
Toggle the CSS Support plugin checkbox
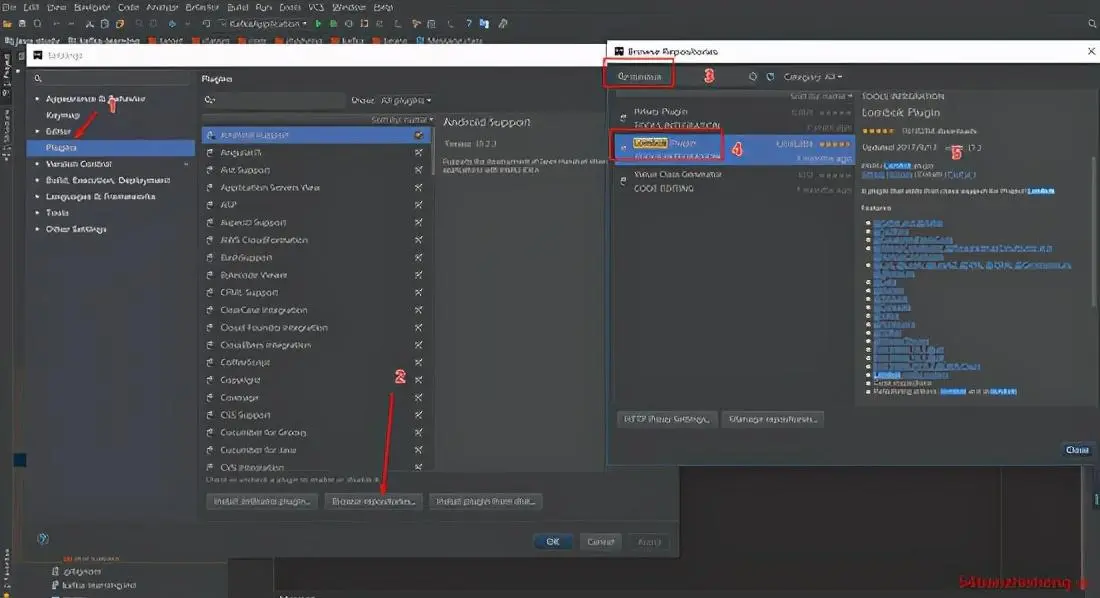(418, 415)
